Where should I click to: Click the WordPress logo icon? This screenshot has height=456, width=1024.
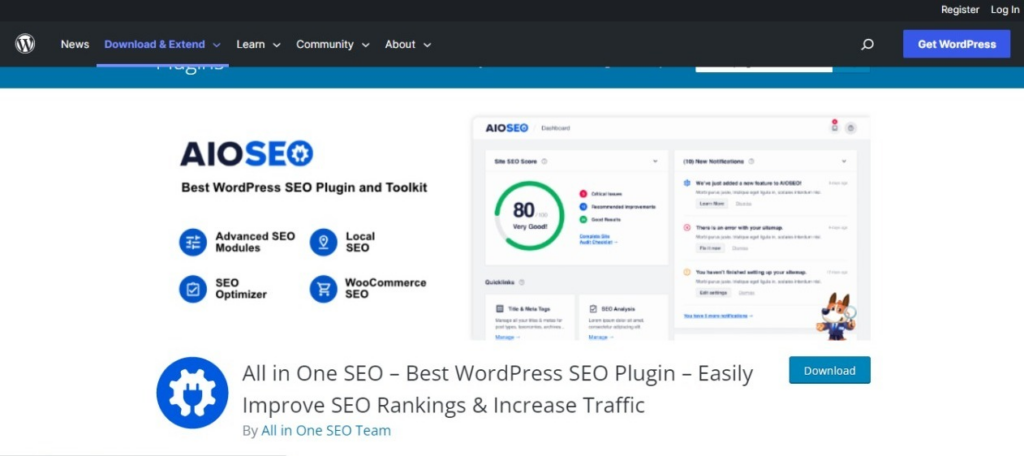[25, 44]
